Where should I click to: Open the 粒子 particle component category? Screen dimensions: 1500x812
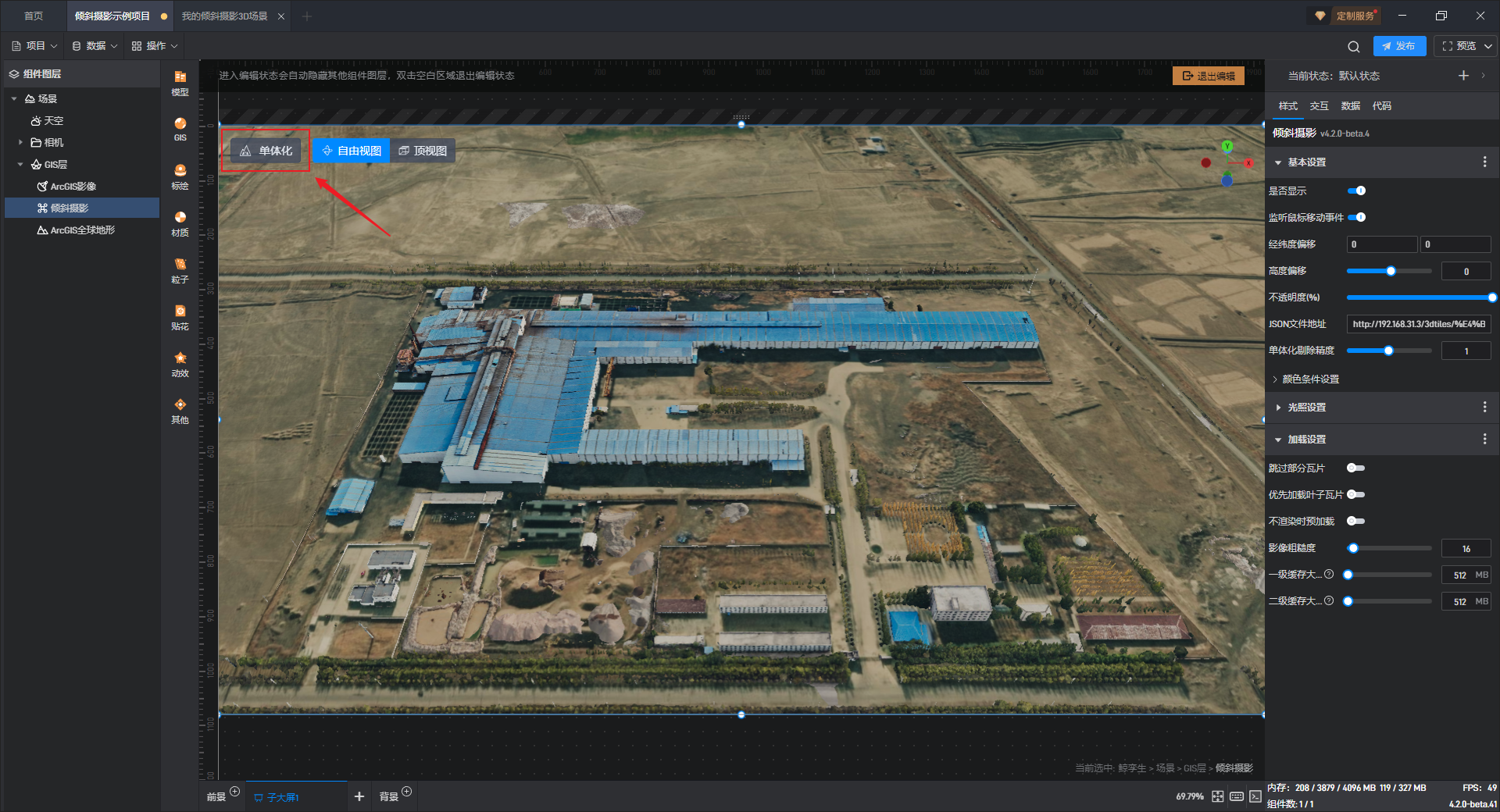coord(180,270)
